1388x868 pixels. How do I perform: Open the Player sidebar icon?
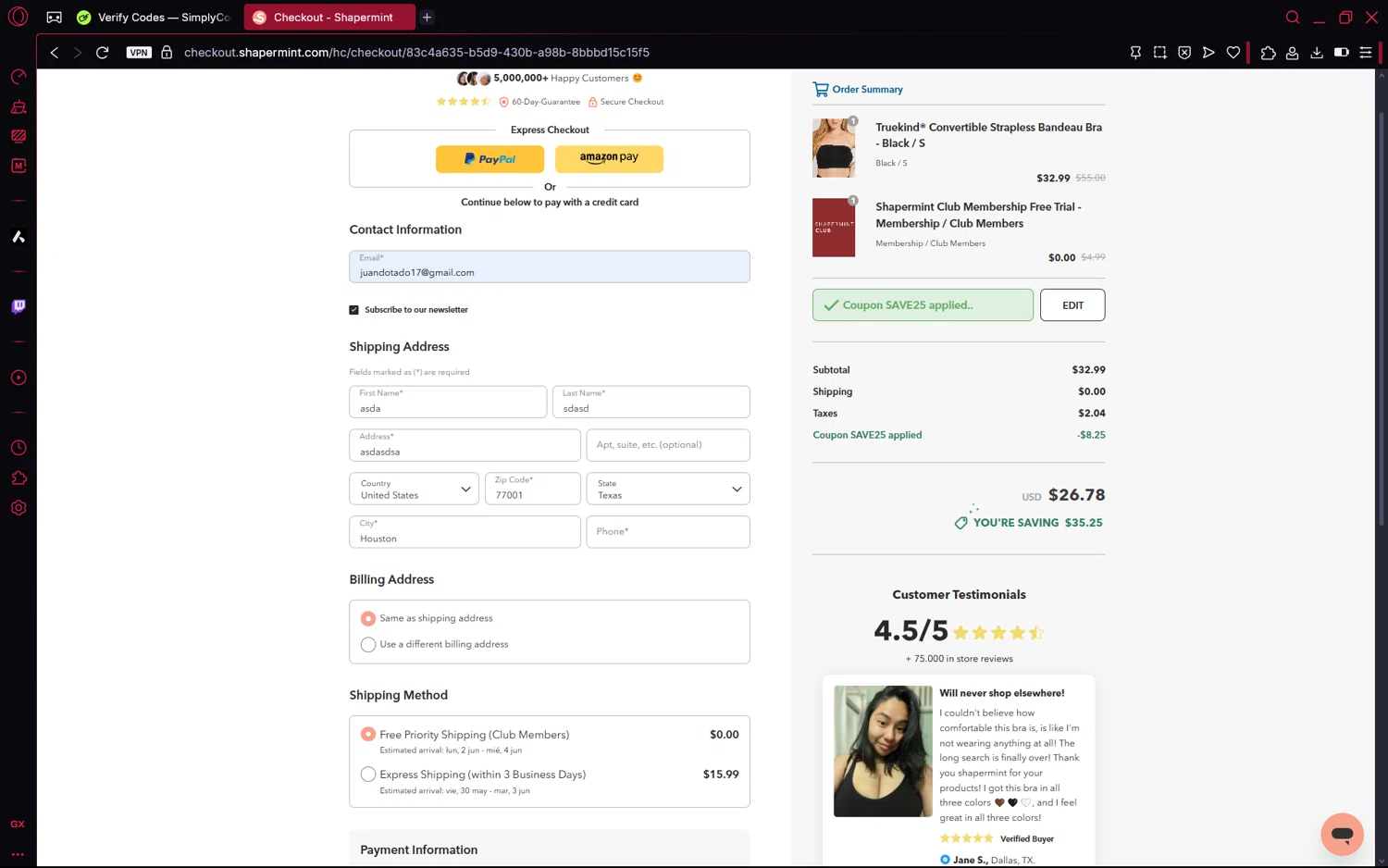tap(18, 378)
